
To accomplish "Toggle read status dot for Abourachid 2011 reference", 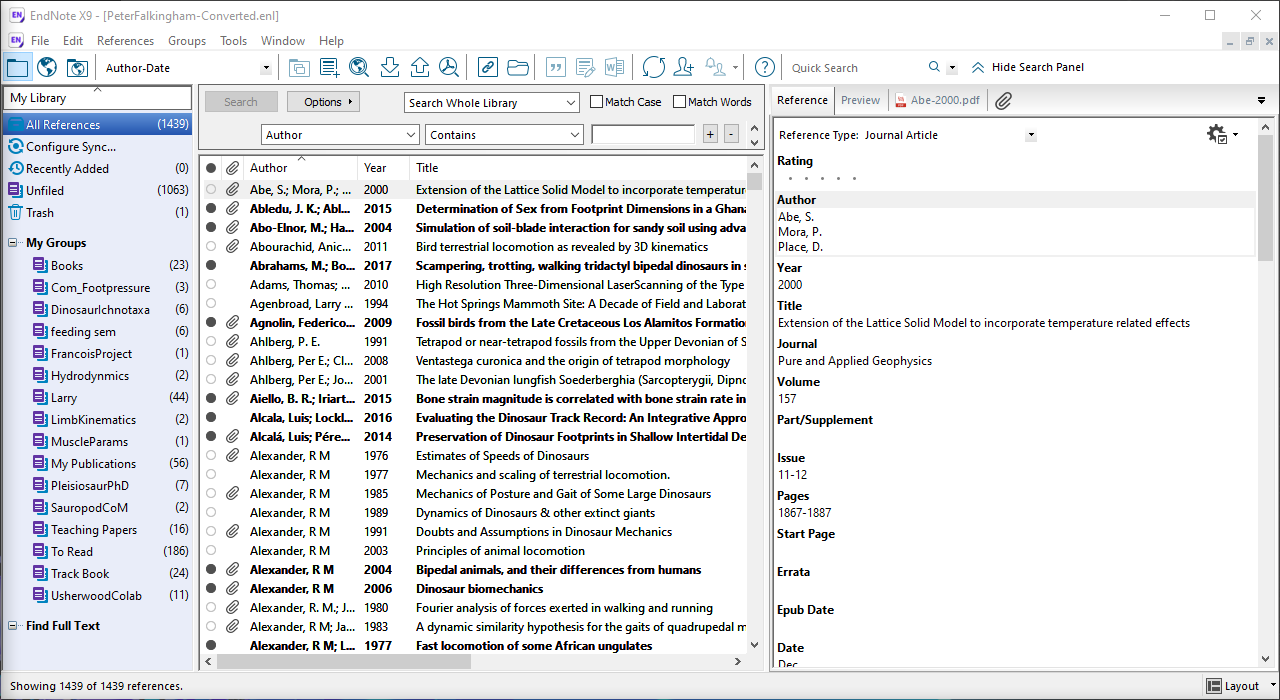I will [x=211, y=247].
